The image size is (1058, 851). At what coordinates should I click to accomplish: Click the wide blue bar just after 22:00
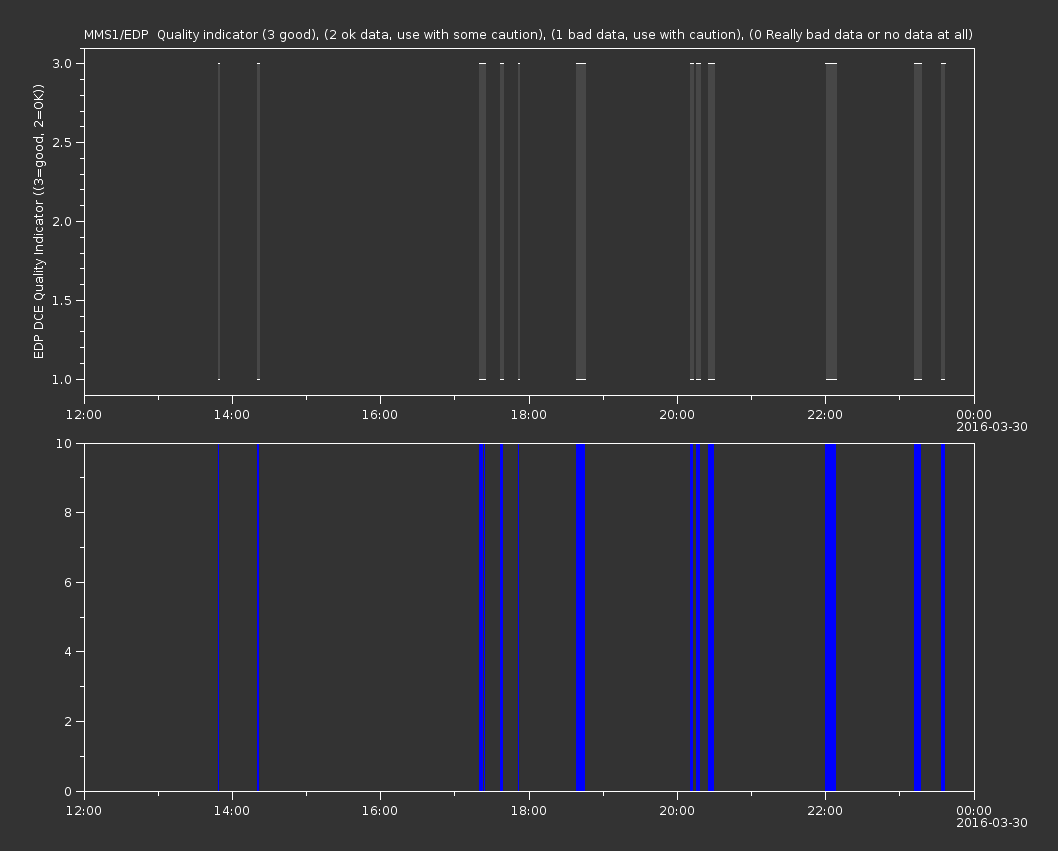coord(831,617)
